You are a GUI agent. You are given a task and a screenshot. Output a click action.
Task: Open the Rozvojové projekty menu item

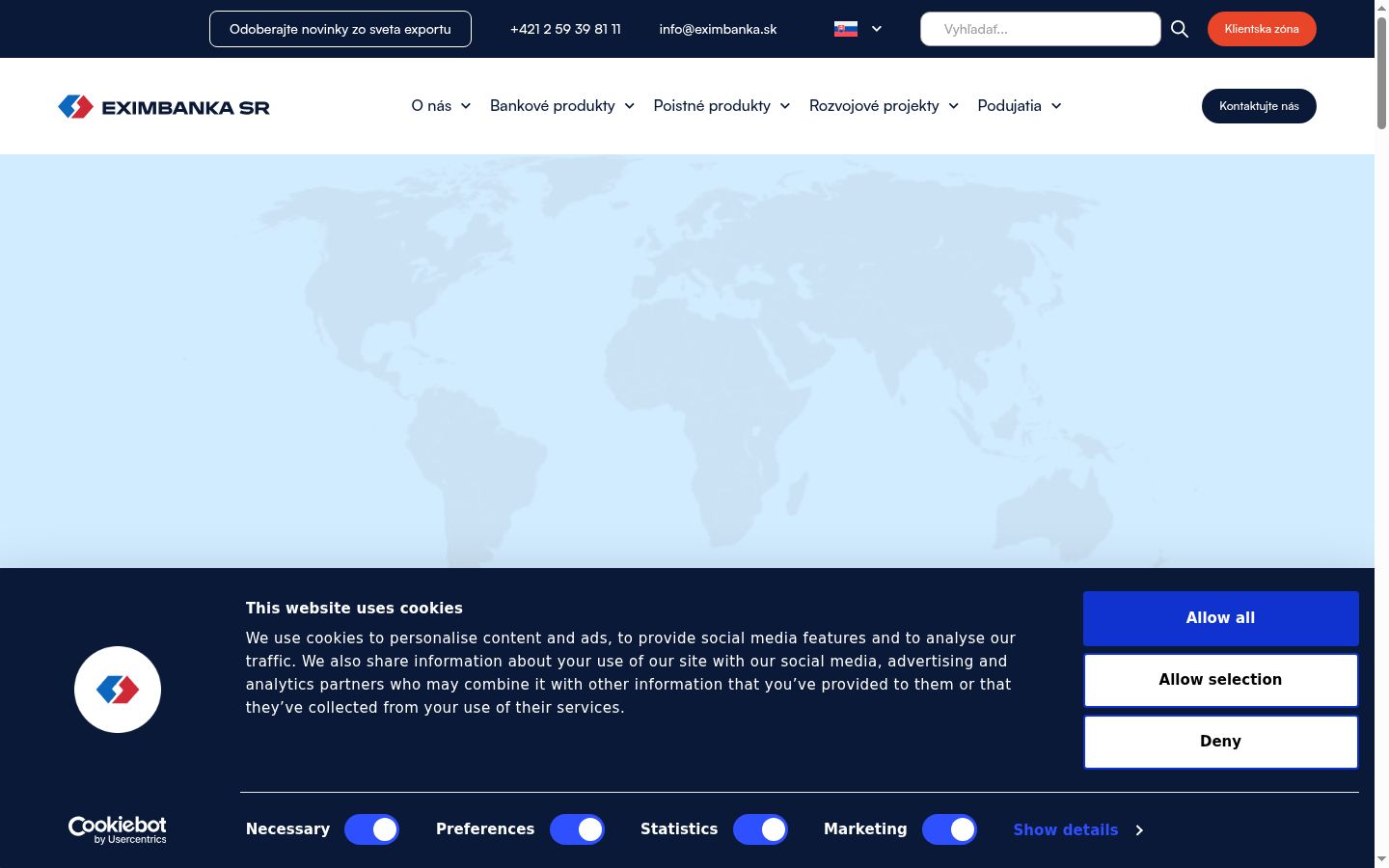(x=874, y=106)
